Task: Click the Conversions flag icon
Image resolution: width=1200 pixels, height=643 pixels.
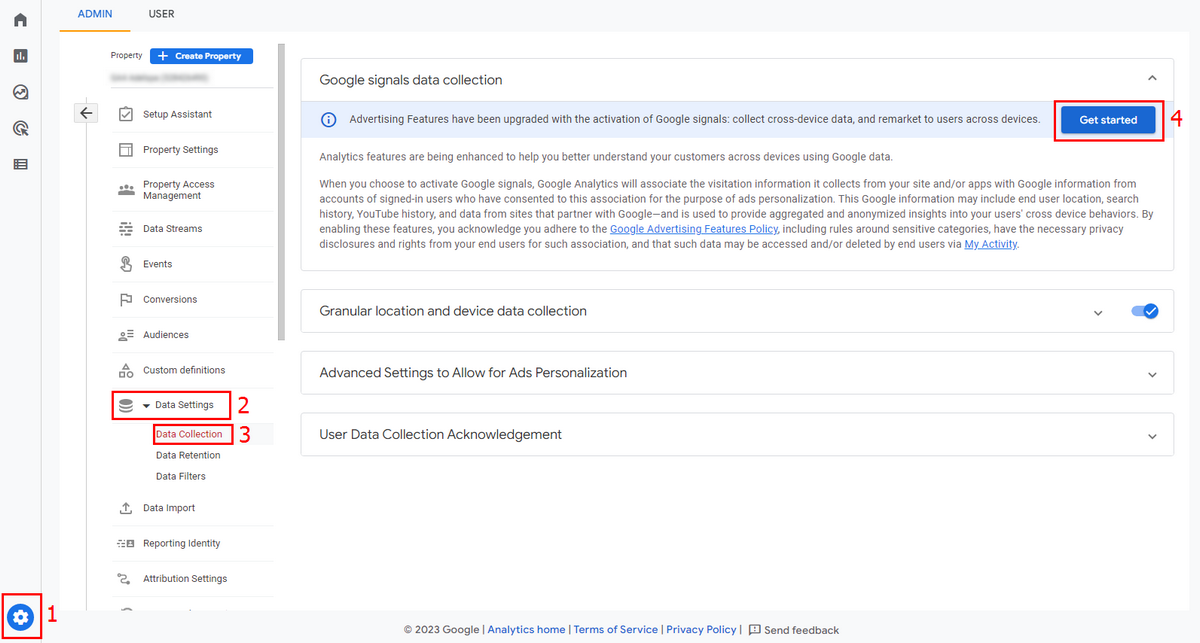Action: (x=126, y=300)
